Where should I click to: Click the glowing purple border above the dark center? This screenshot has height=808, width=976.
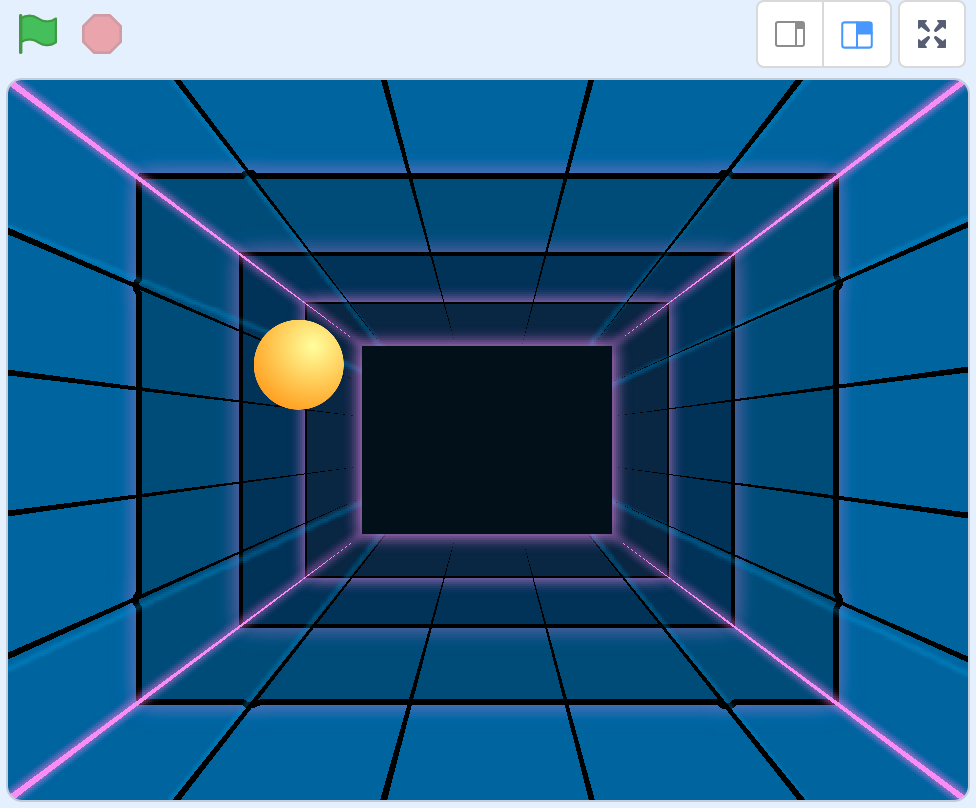(487, 343)
